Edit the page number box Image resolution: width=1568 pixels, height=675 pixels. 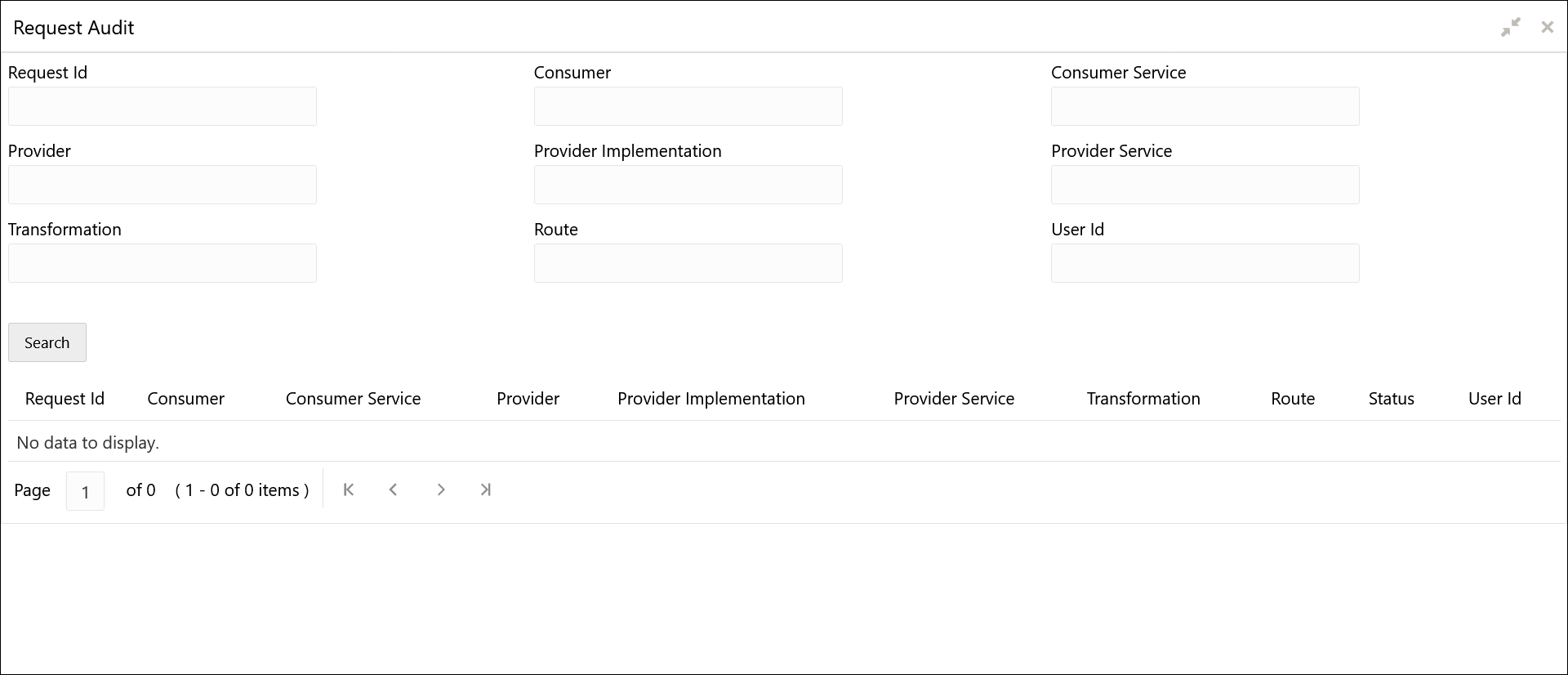85,491
